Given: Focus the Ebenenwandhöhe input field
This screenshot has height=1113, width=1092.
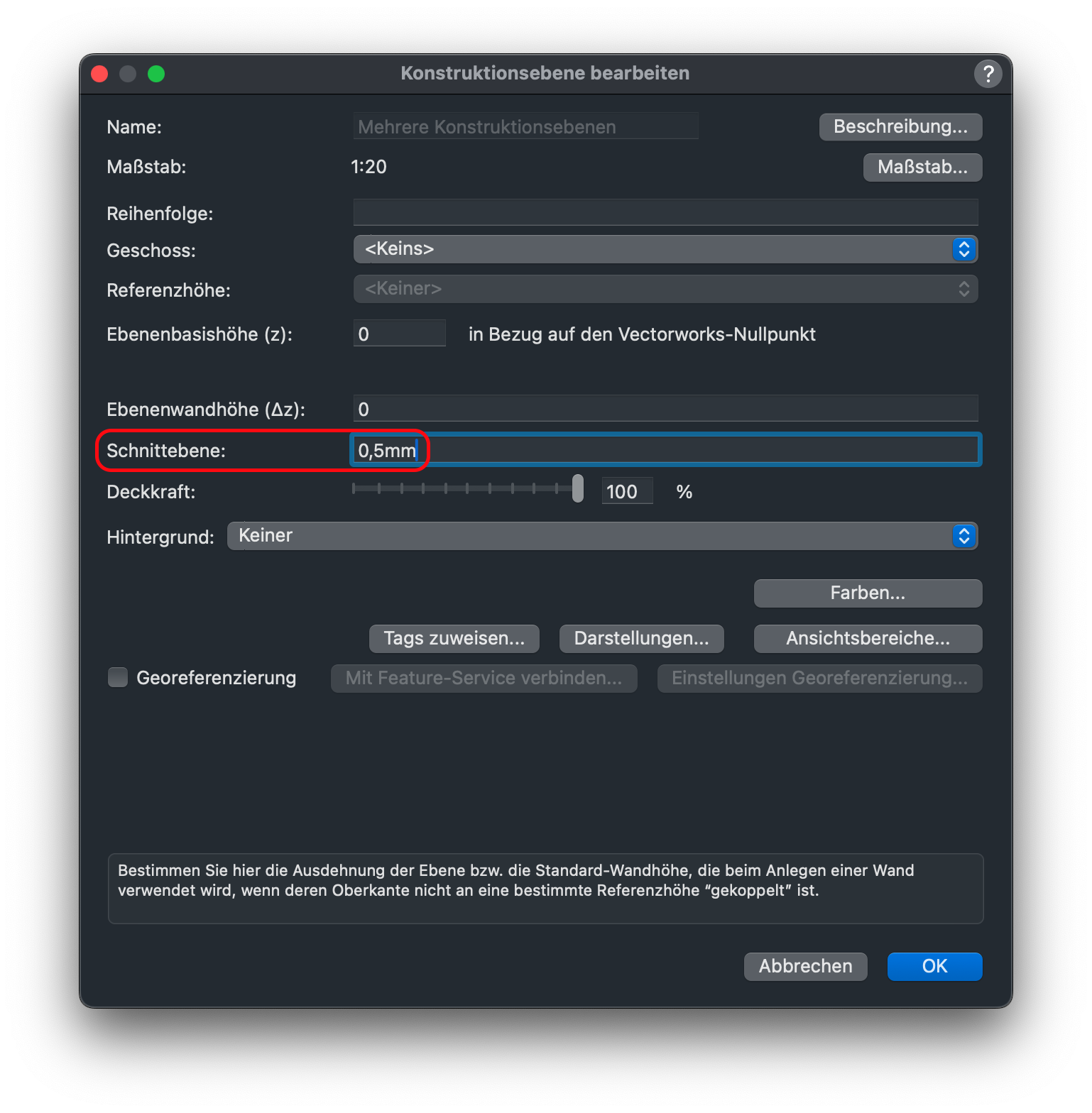Looking at the screenshot, I should (665, 409).
